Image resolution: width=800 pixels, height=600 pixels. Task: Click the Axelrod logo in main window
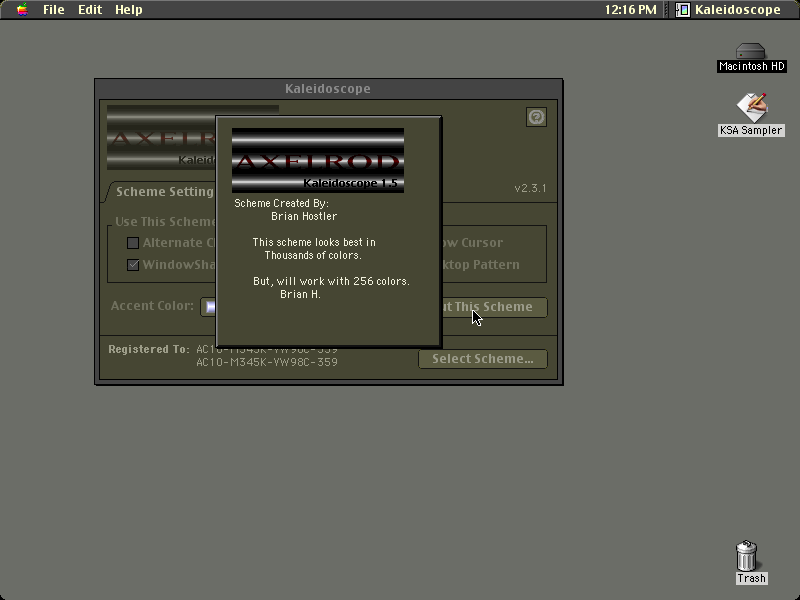click(x=161, y=137)
